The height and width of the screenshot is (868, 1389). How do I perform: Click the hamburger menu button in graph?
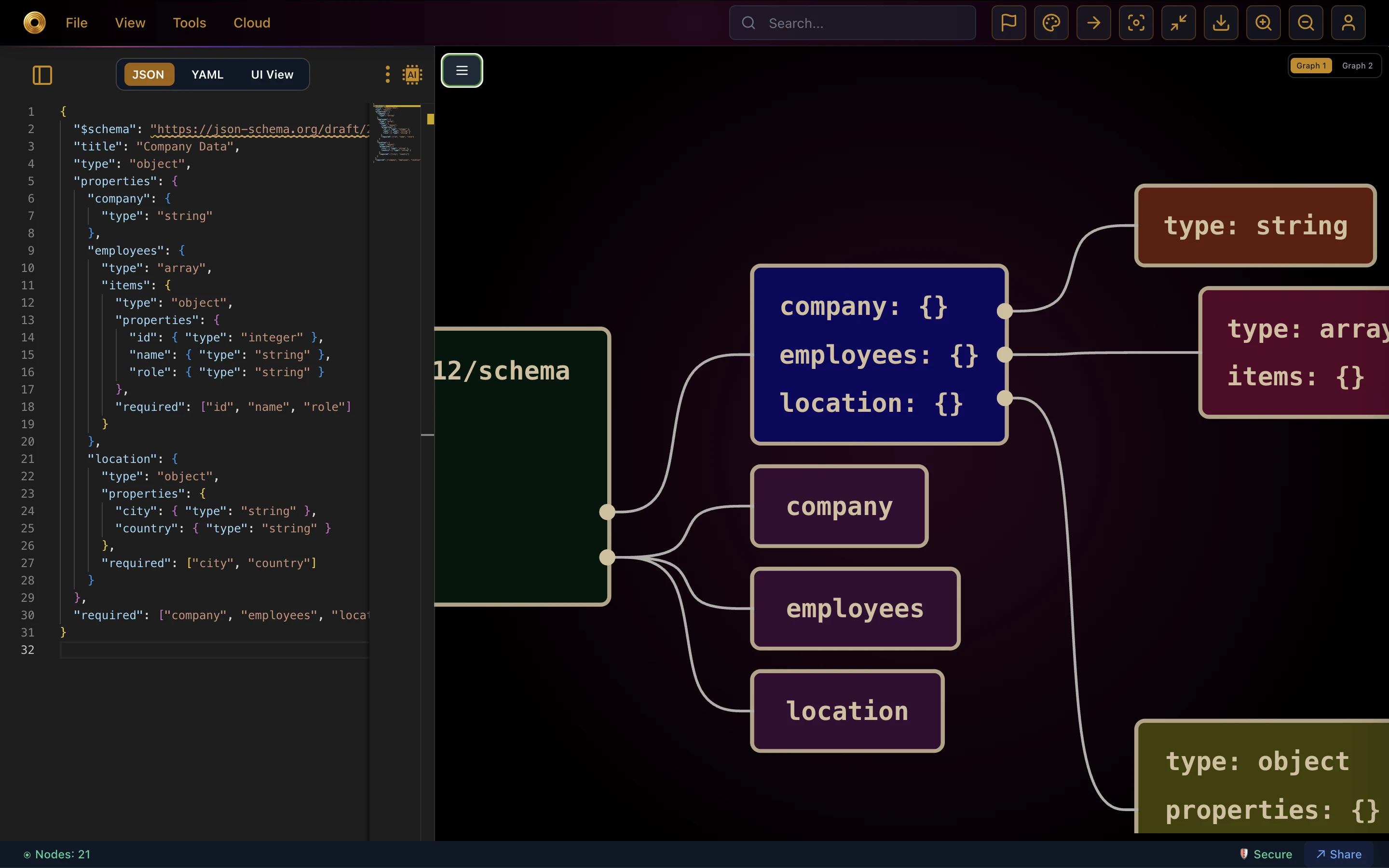click(x=462, y=70)
